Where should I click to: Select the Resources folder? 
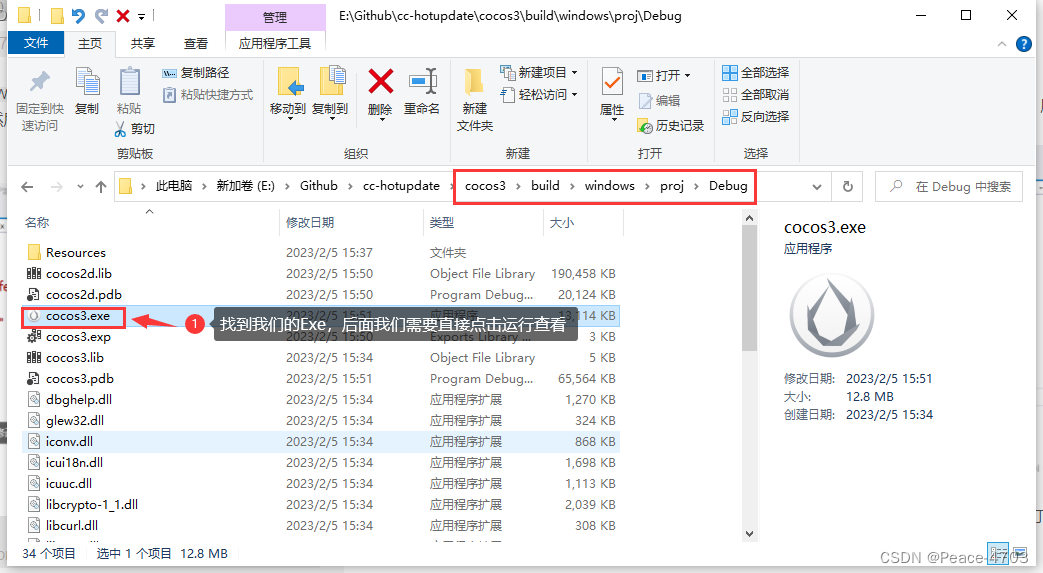tap(320, 253)
